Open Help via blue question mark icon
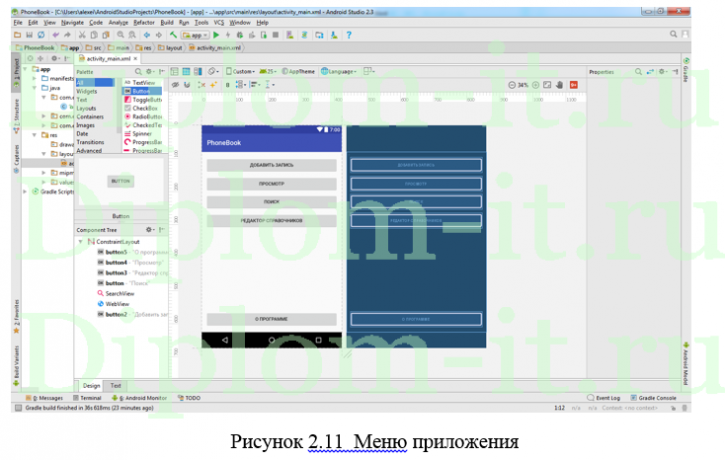The image size is (725, 460). (x=349, y=35)
